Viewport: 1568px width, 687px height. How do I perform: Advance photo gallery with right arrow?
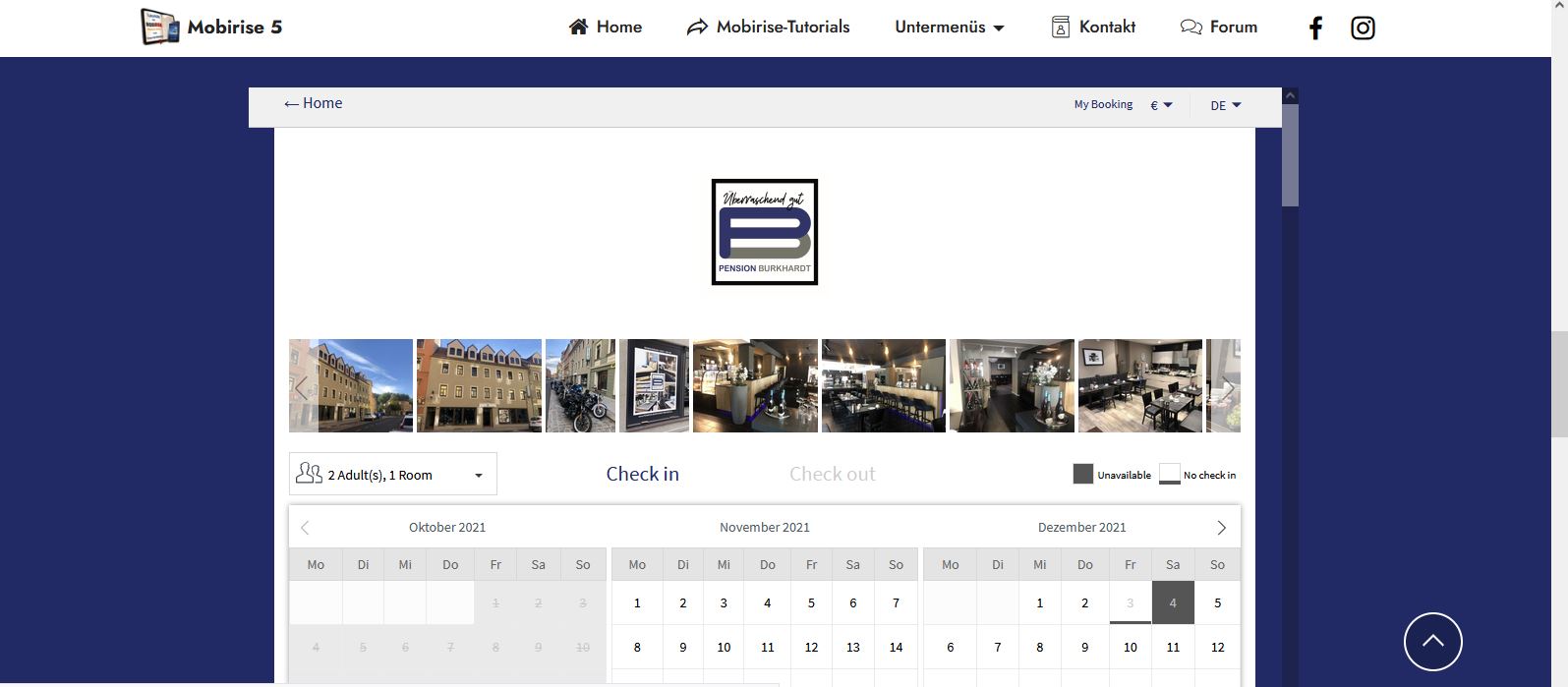(1227, 386)
